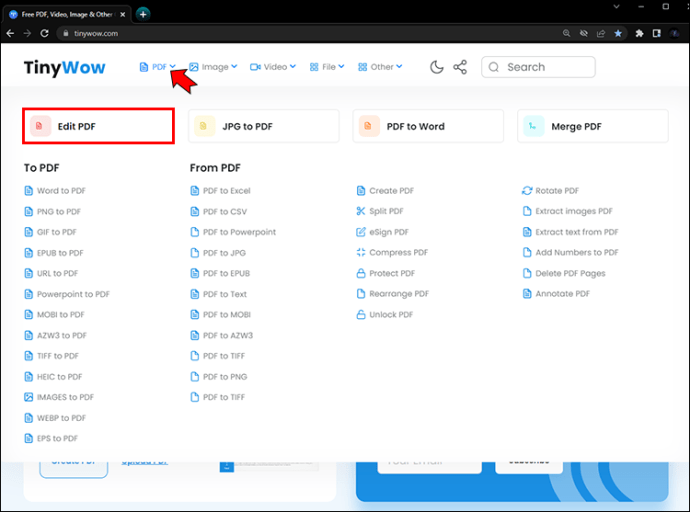Choose PDF to AZW3
This screenshot has width=690, height=512.
click(228, 336)
